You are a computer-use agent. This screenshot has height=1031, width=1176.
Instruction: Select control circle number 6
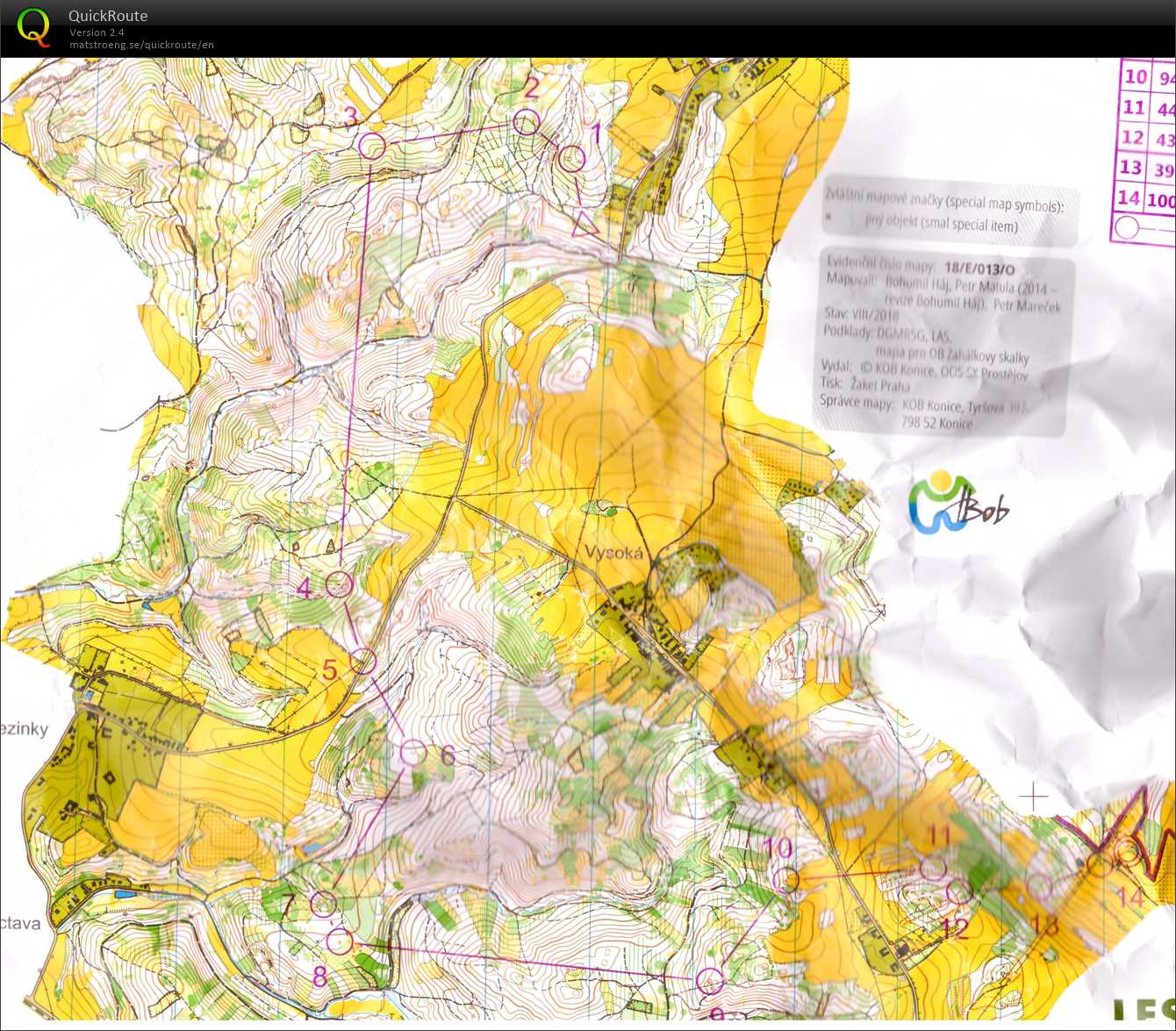click(x=412, y=752)
